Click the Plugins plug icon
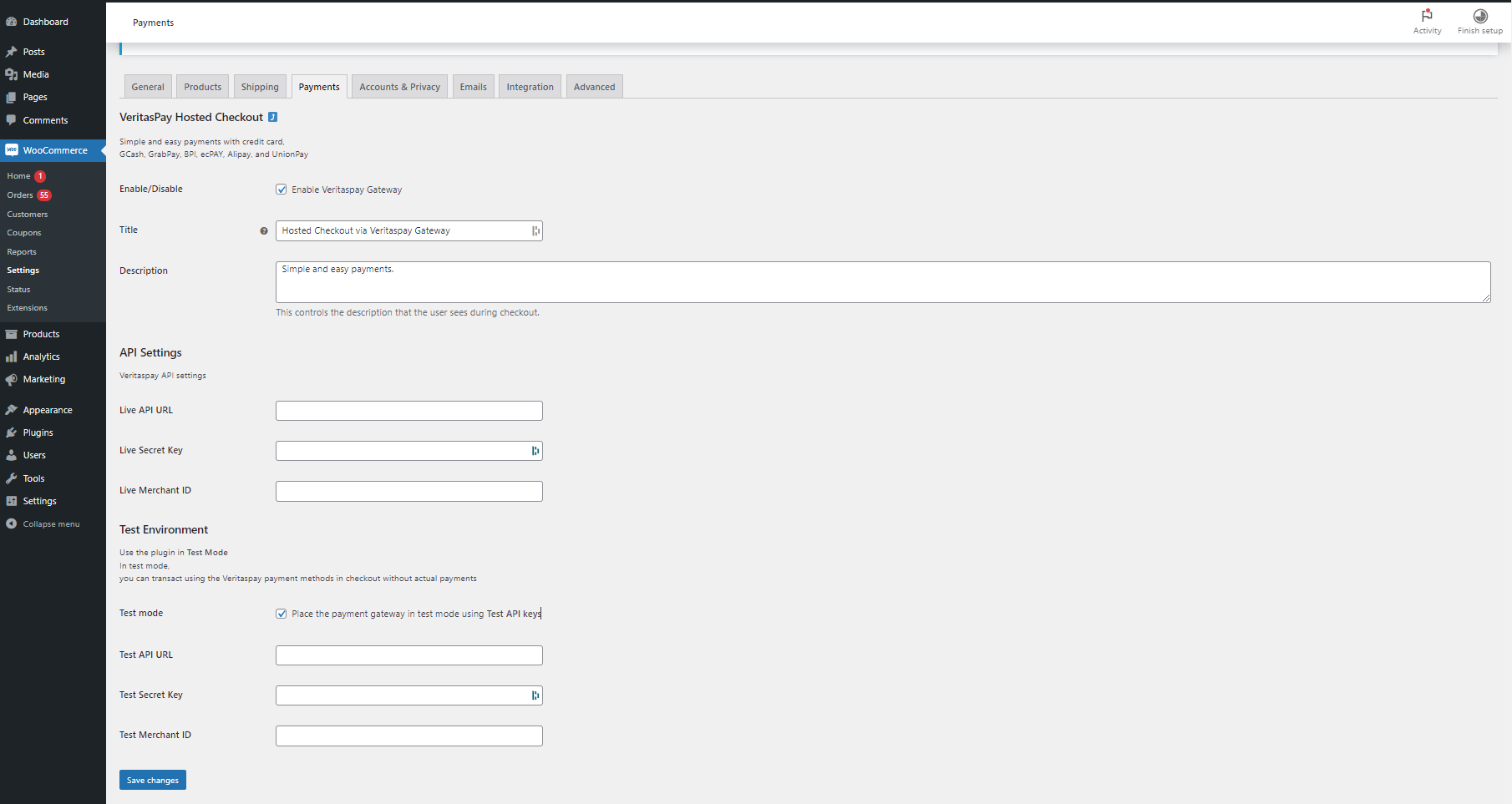The height and width of the screenshot is (804, 1512). coord(12,432)
